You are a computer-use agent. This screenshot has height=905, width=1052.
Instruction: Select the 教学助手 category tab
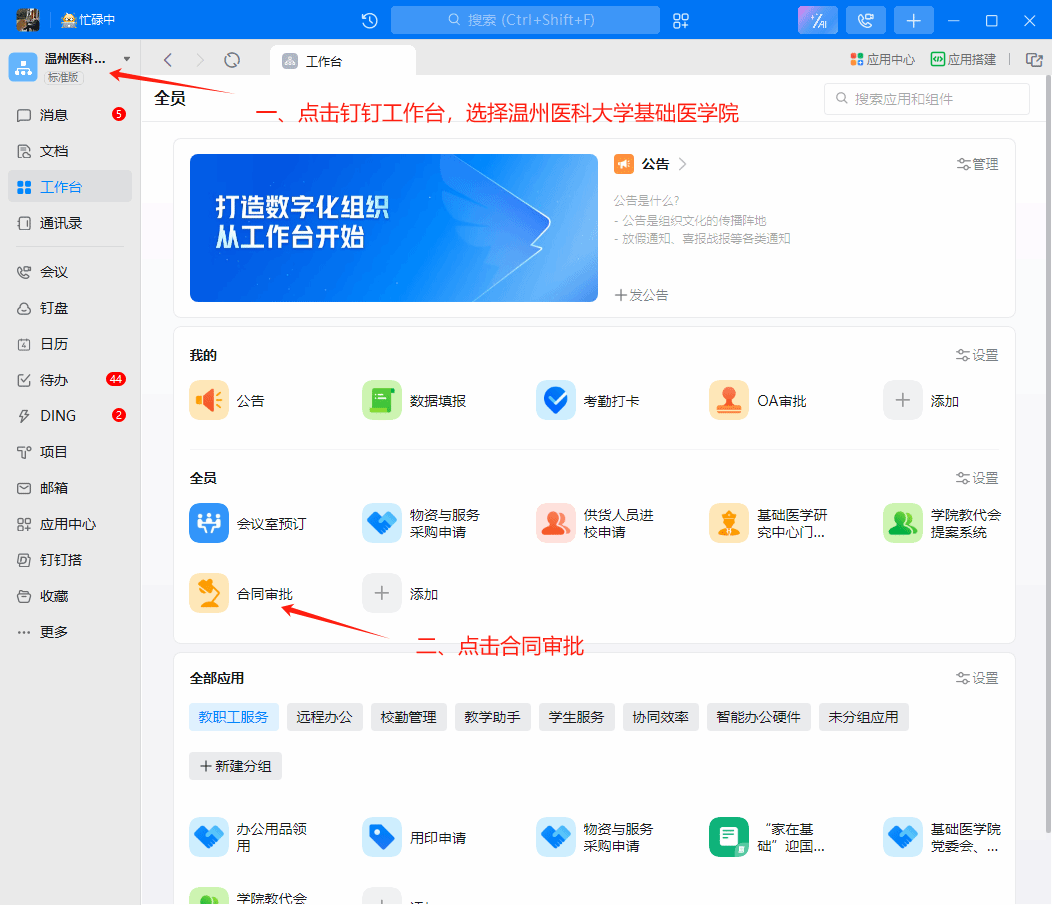(493, 717)
